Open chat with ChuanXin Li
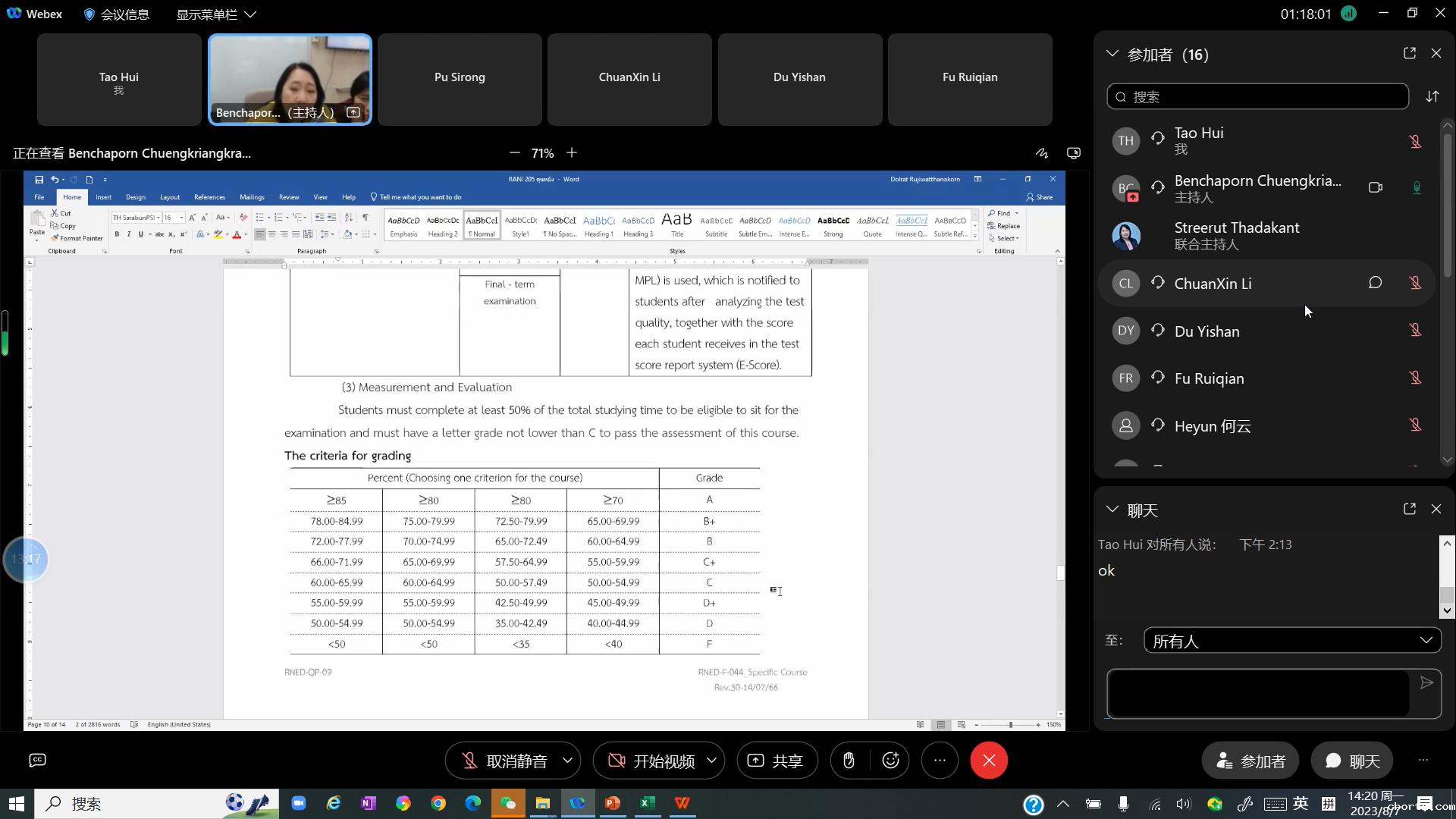This screenshot has height=819, width=1456. 1375,283
